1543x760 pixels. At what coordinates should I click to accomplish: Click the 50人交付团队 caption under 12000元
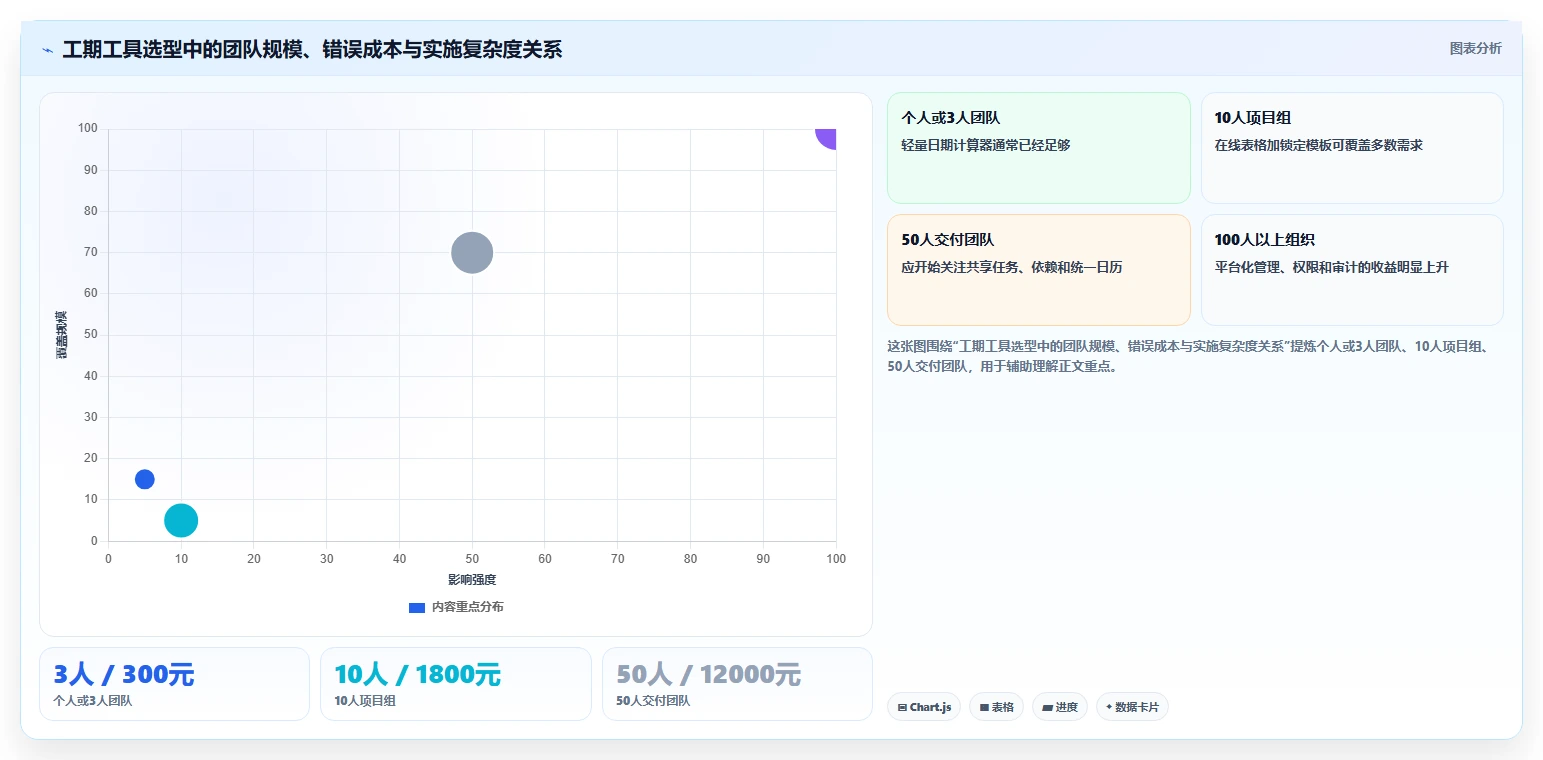(653, 701)
